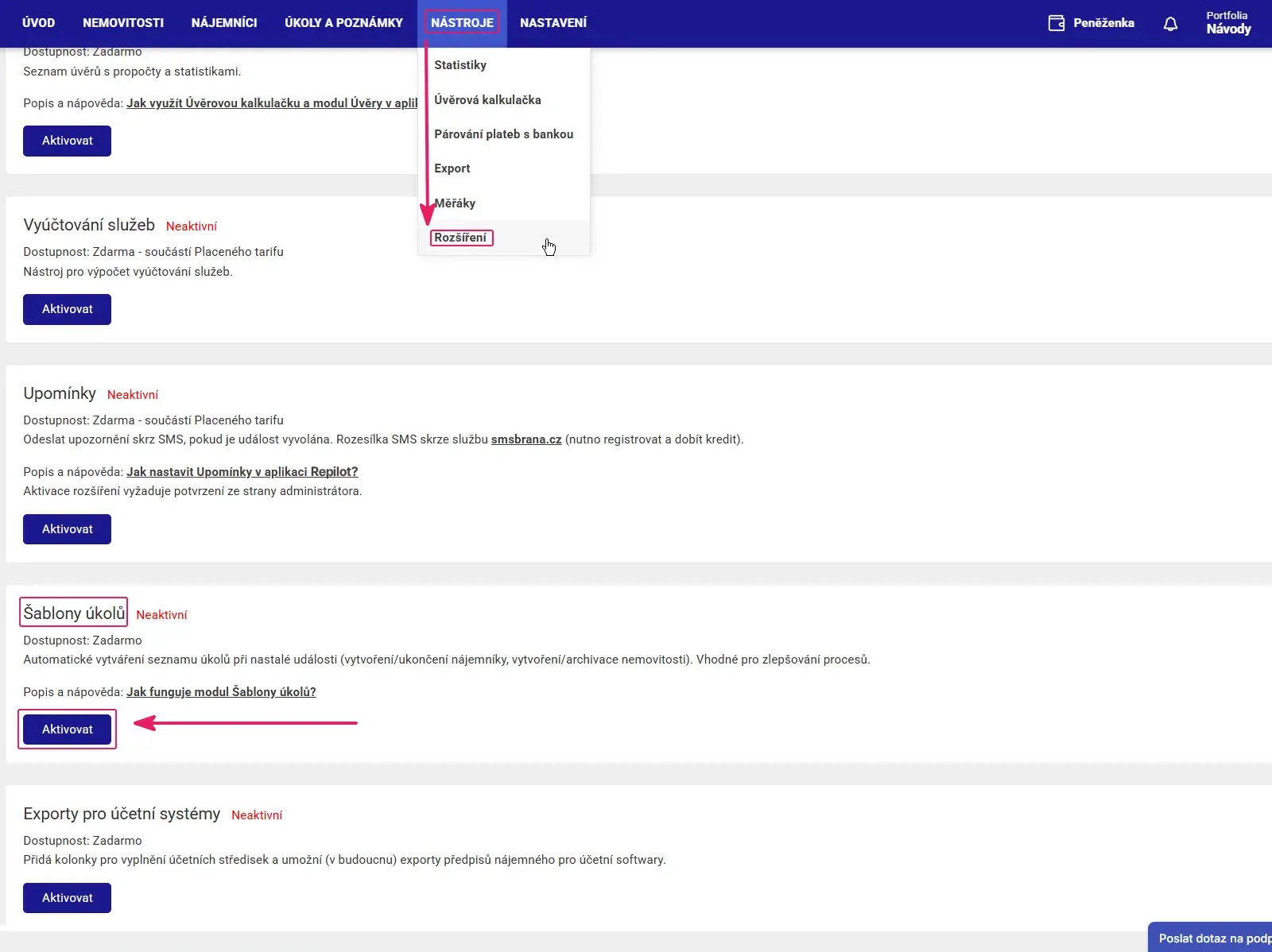Click Neaktivní status beside Exporty pro účetní systémy
This screenshot has width=1272, height=952.
point(257,815)
